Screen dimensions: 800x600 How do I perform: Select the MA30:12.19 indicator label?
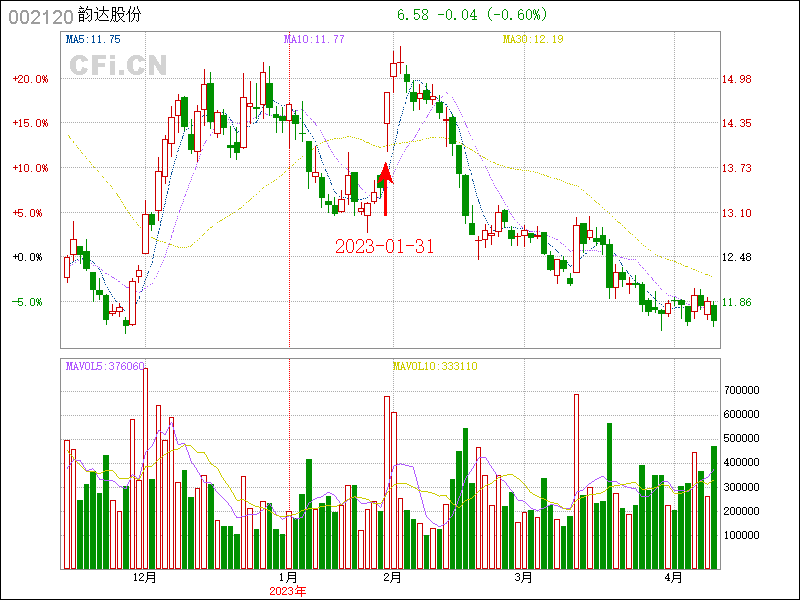tap(533, 39)
